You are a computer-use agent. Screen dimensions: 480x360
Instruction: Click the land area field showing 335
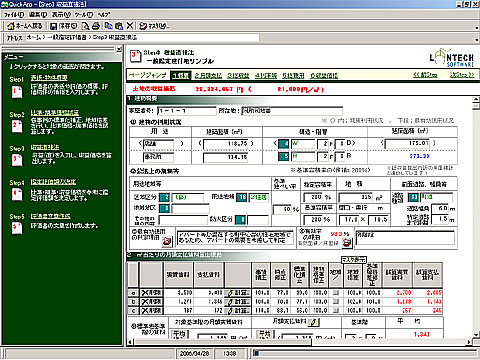(355, 197)
